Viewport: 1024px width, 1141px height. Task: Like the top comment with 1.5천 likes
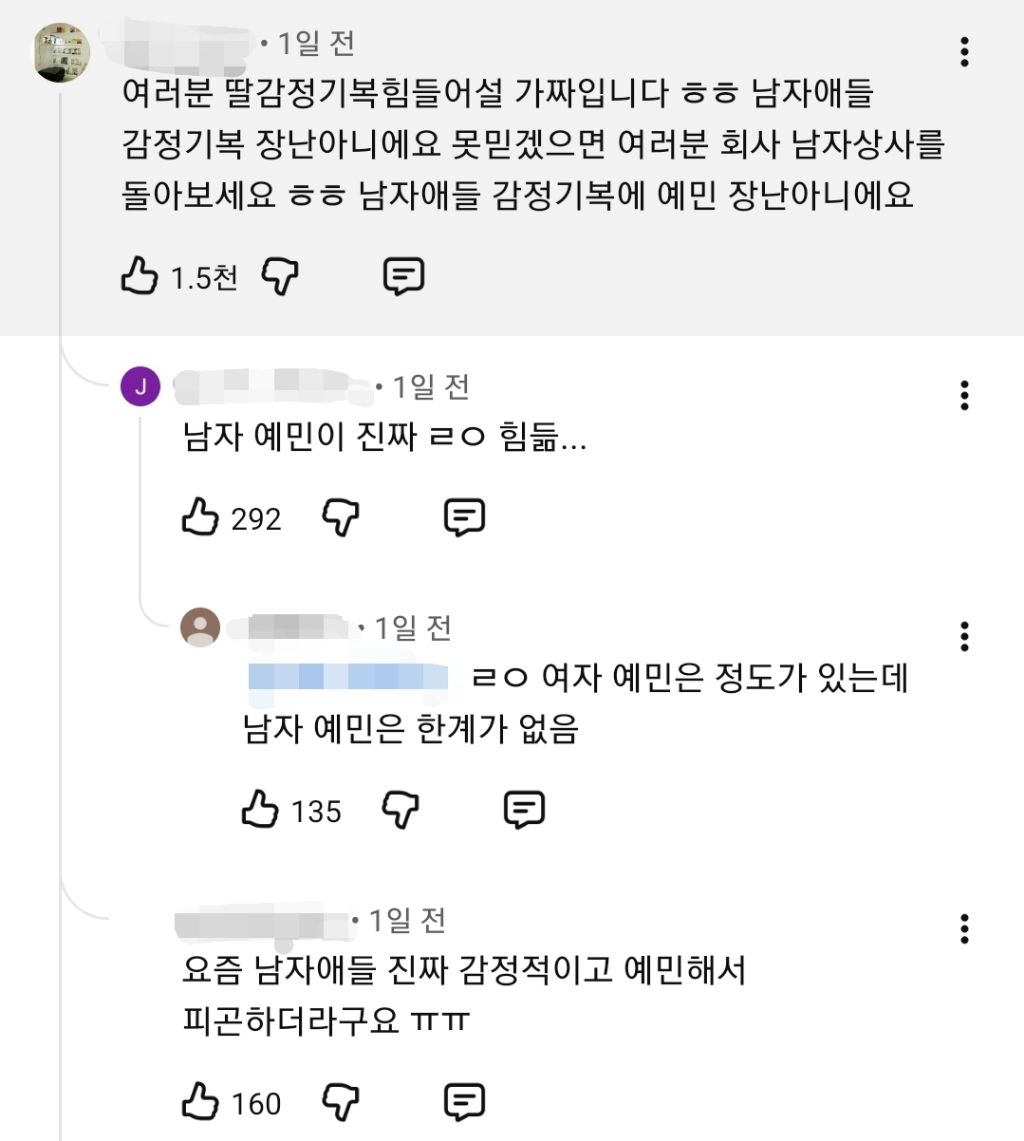[x=140, y=276]
